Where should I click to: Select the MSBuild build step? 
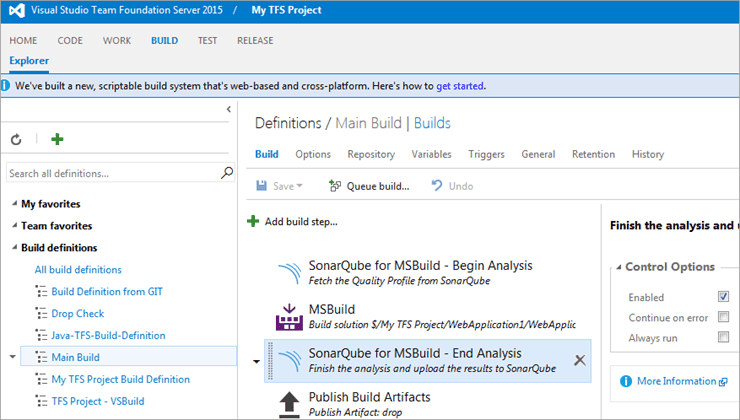pyautogui.click(x=427, y=317)
